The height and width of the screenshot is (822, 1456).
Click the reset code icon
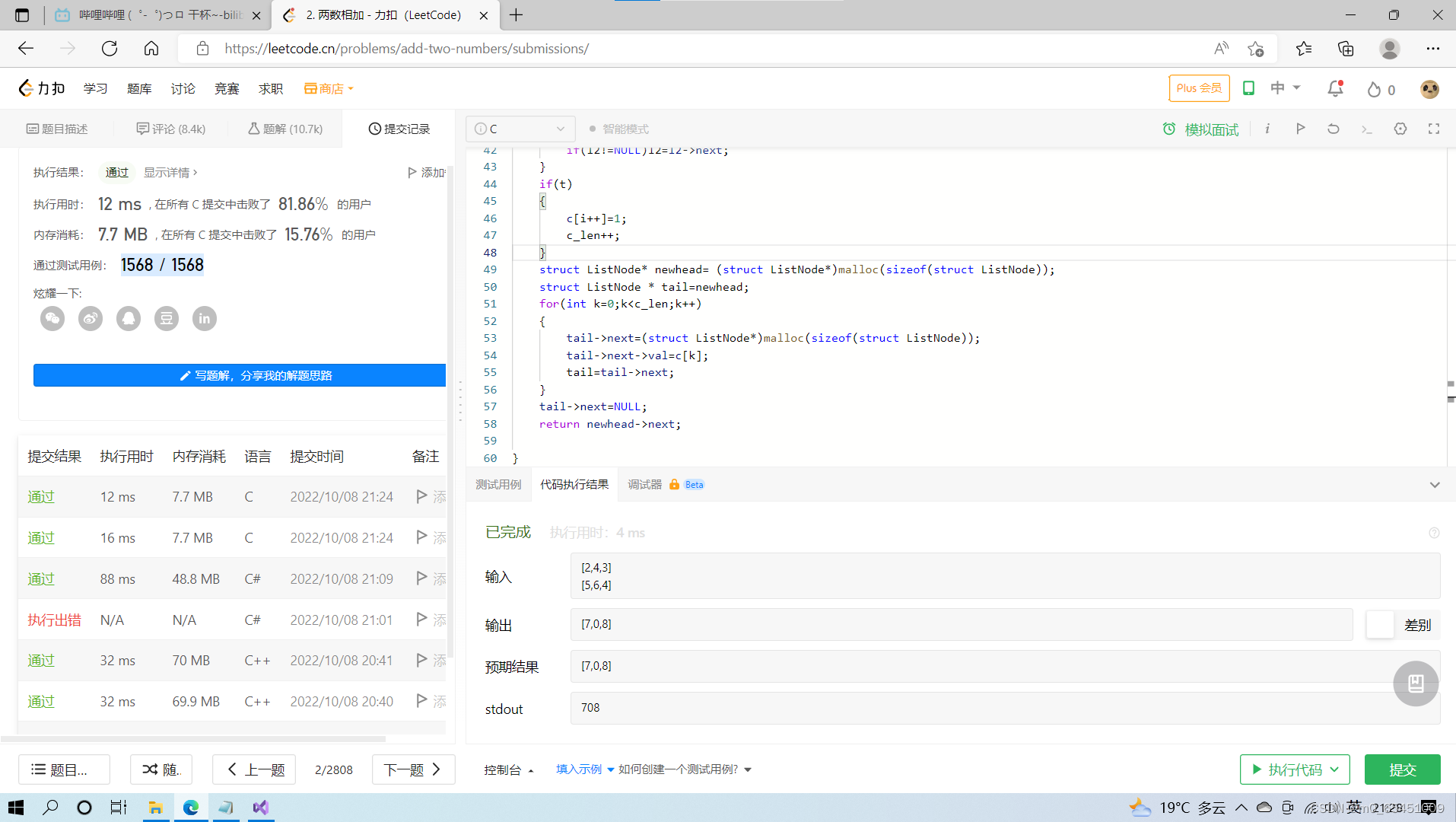coord(1333,129)
